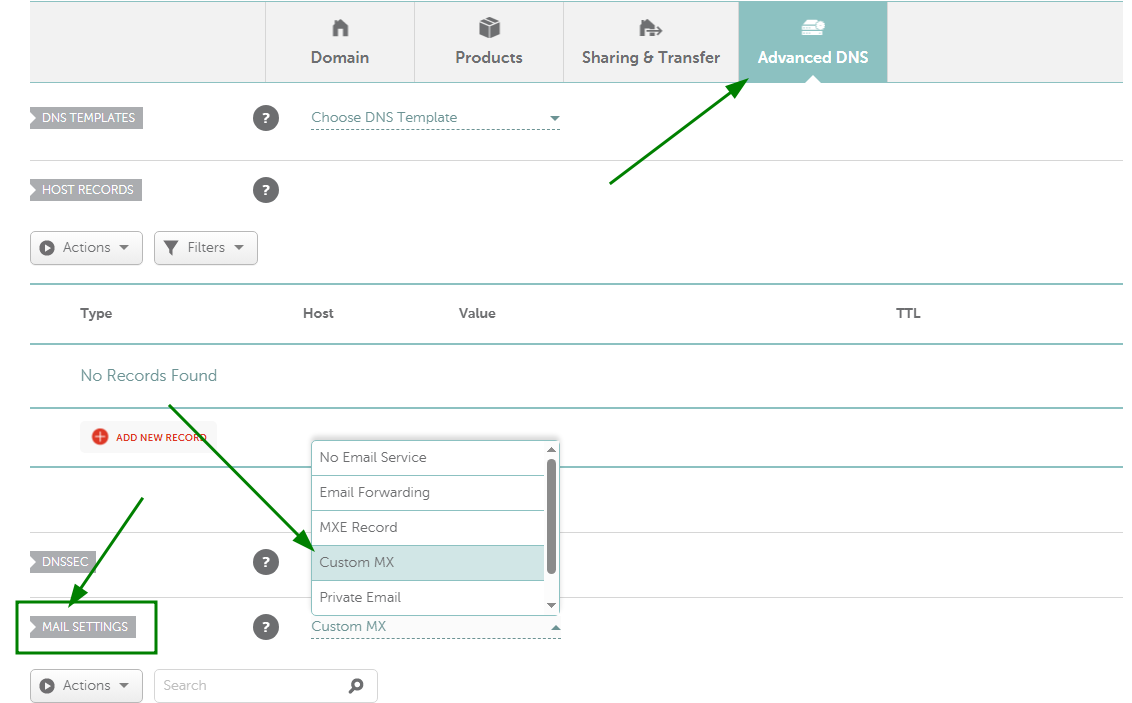Open the Mail Settings help question mark

tap(265, 627)
